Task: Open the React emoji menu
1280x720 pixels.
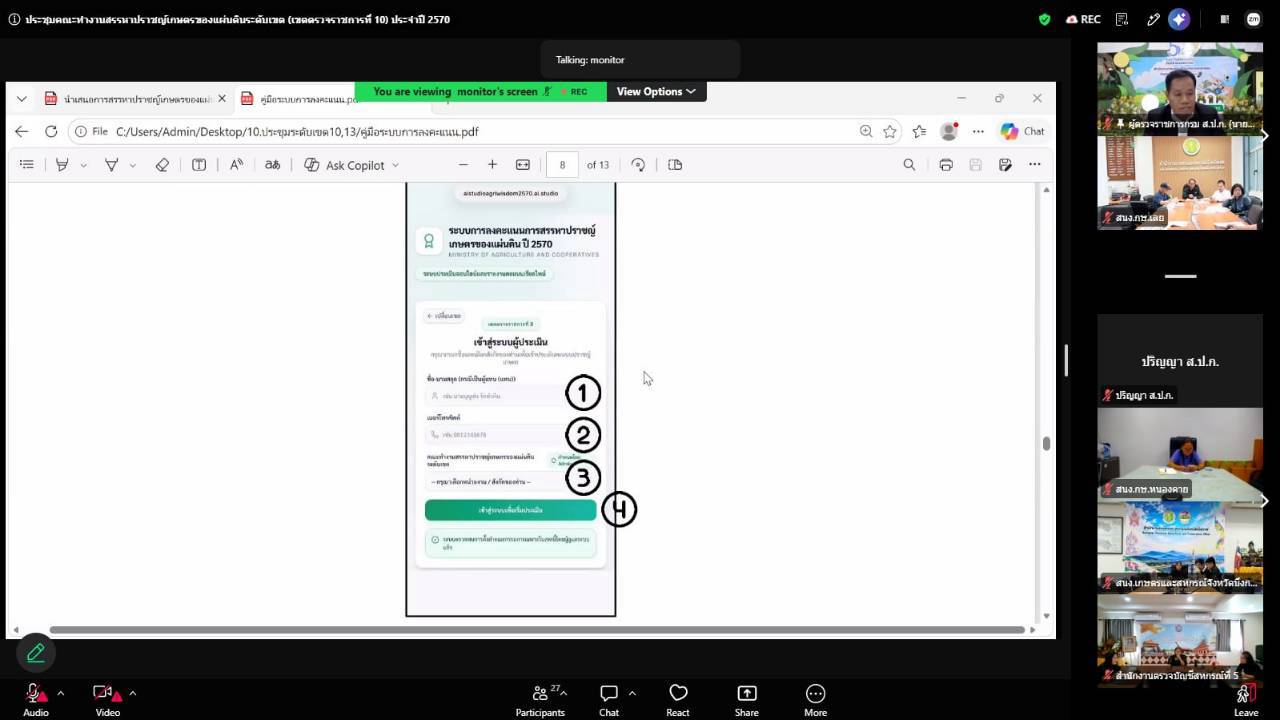Action: click(678, 700)
